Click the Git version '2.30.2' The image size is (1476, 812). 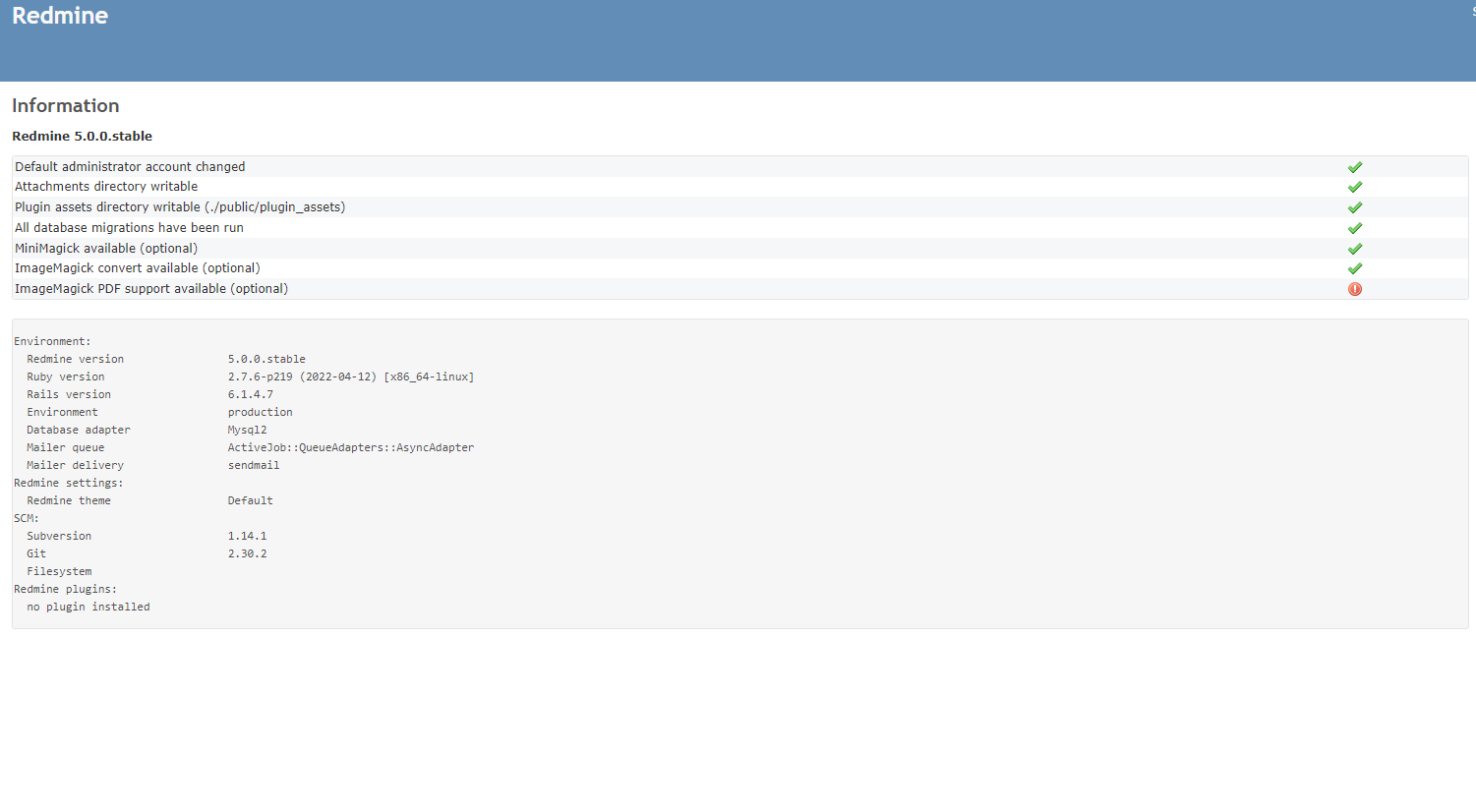(248, 554)
